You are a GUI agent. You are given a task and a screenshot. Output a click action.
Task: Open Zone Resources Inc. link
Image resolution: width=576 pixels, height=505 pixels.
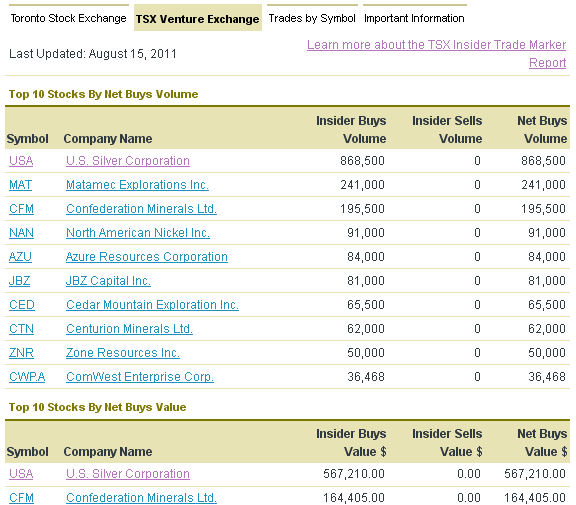[x=123, y=353]
